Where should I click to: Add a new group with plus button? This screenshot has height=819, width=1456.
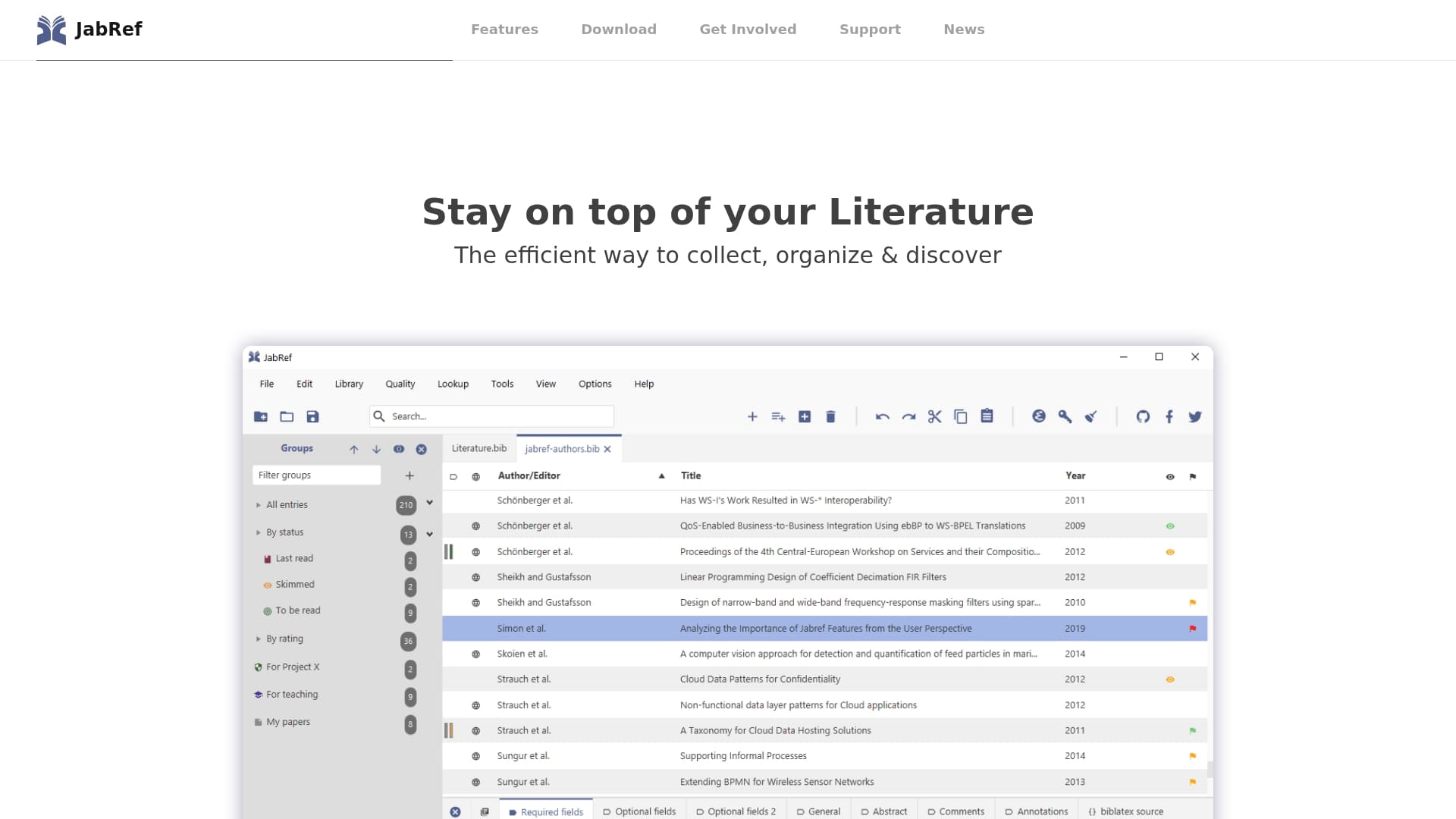(x=409, y=475)
